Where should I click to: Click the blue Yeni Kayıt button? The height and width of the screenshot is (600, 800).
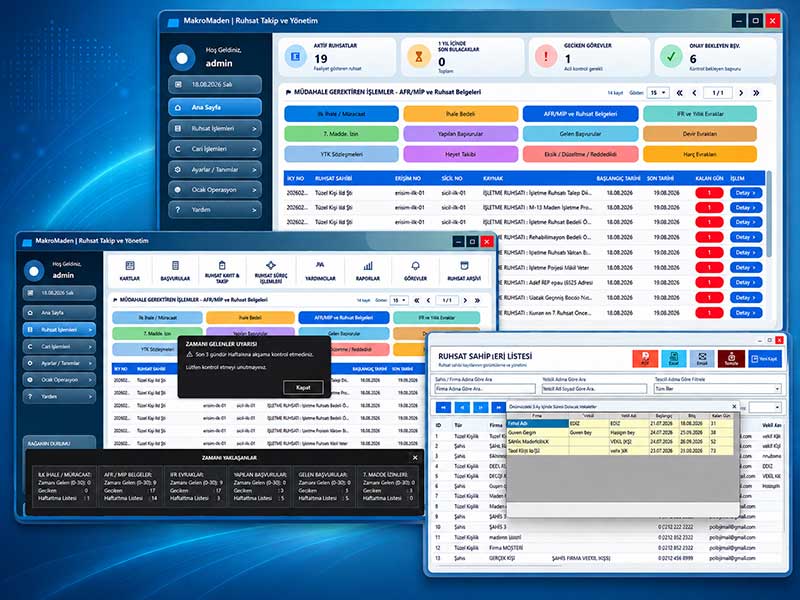click(x=765, y=359)
